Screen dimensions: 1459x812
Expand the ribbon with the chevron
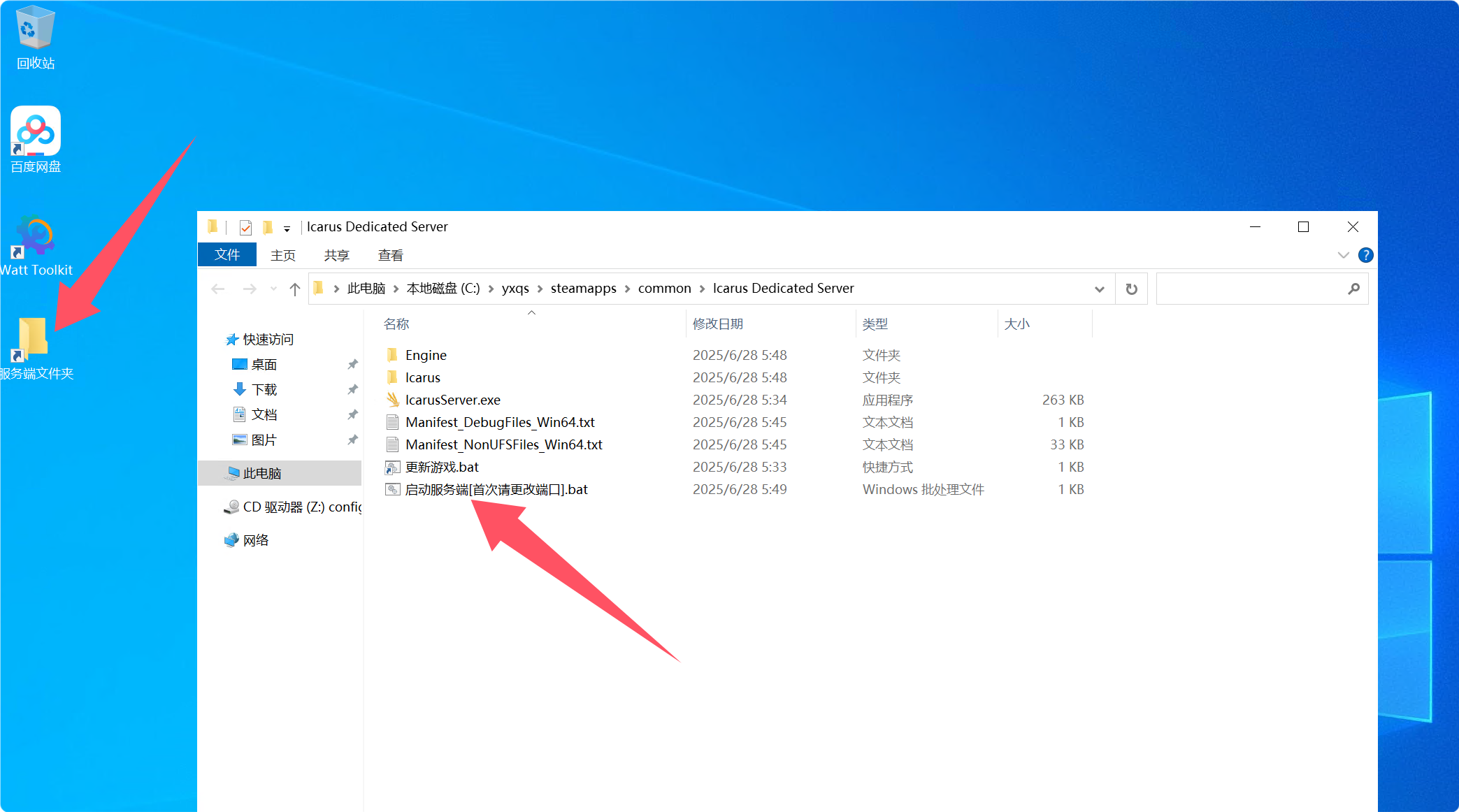click(x=1343, y=255)
